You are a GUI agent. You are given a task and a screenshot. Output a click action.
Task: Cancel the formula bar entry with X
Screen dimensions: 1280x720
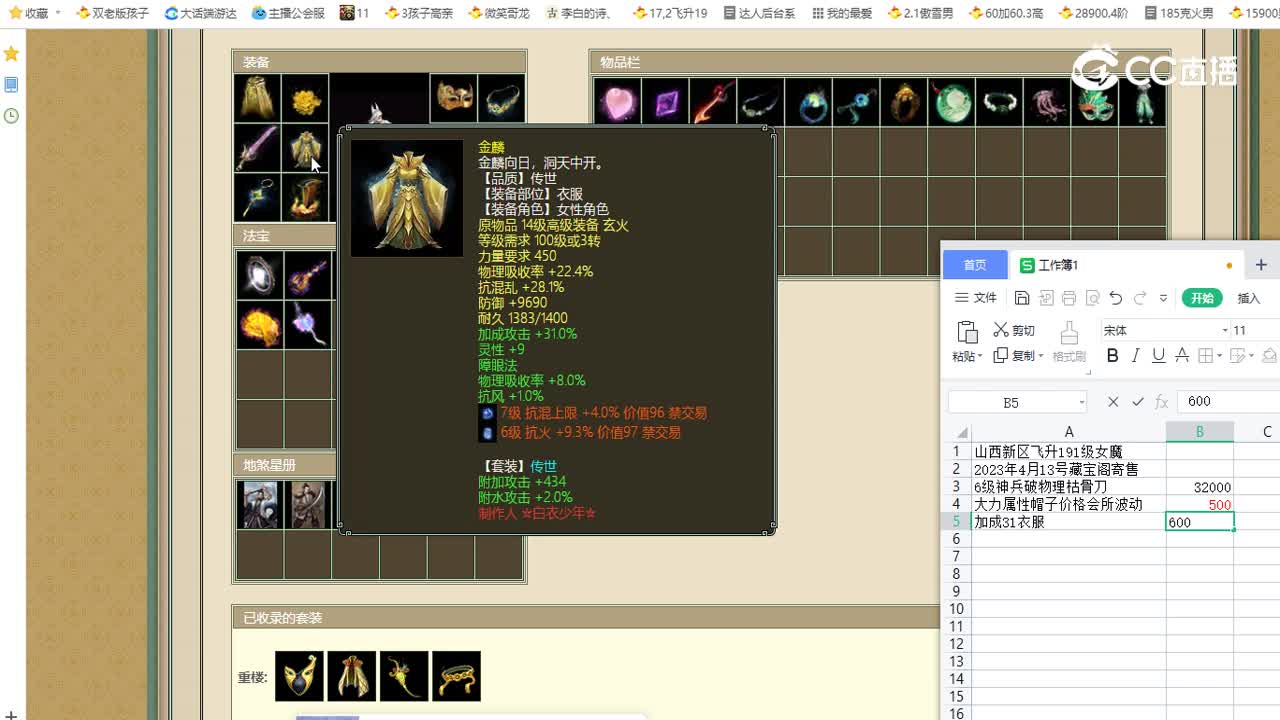tap(1113, 402)
